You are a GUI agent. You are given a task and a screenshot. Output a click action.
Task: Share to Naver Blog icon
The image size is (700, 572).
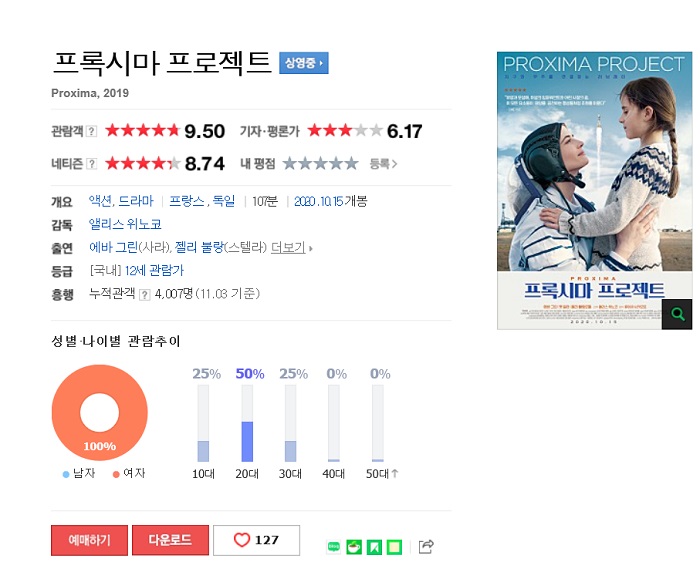click(333, 547)
